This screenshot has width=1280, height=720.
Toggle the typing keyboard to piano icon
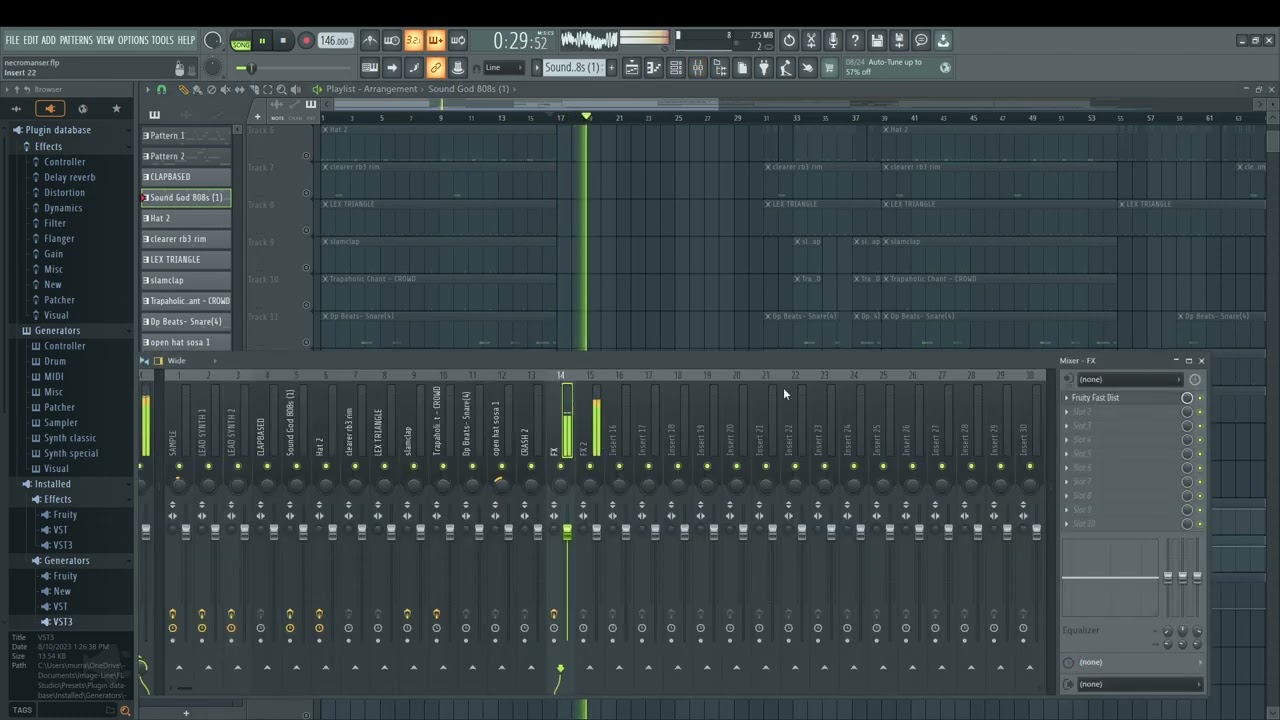(x=370, y=68)
